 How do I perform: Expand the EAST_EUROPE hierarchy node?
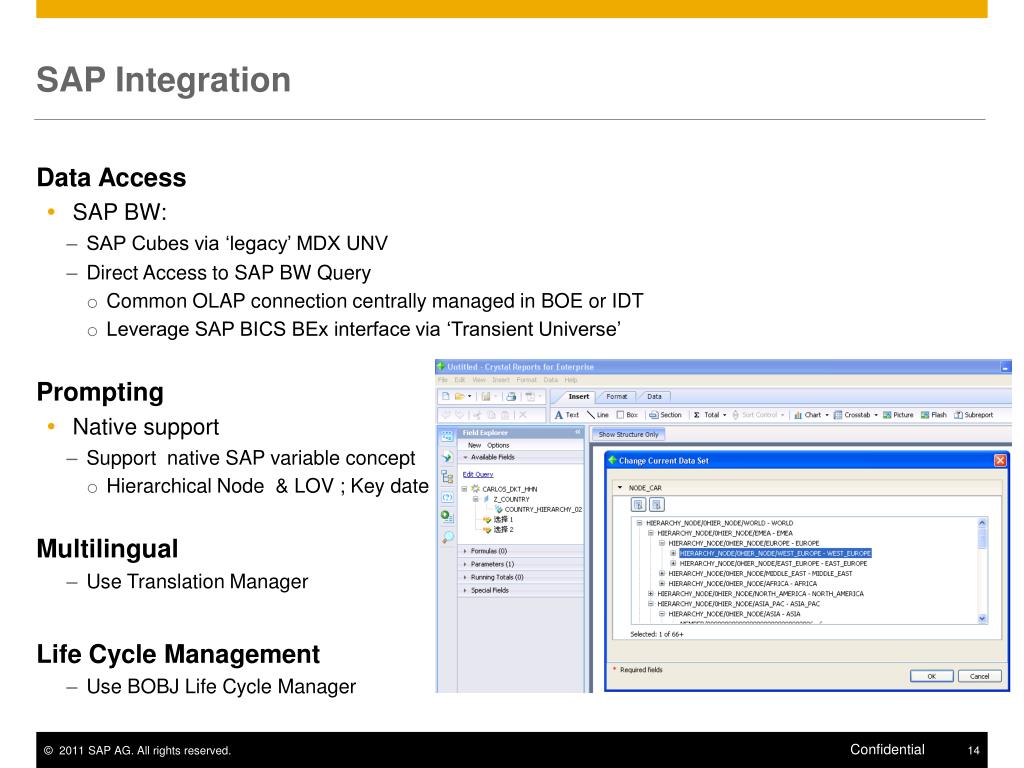pos(673,564)
